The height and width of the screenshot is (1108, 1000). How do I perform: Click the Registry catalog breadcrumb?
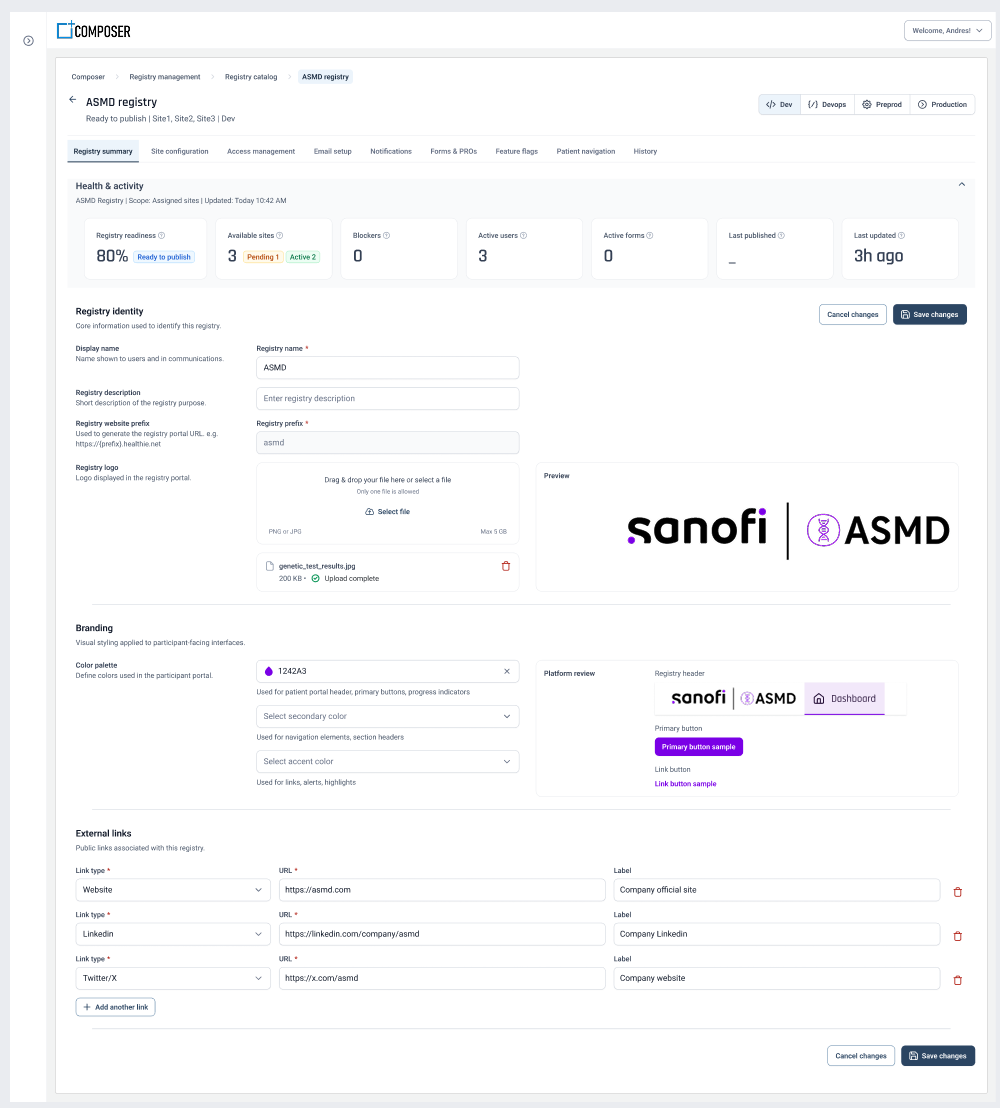251,77
